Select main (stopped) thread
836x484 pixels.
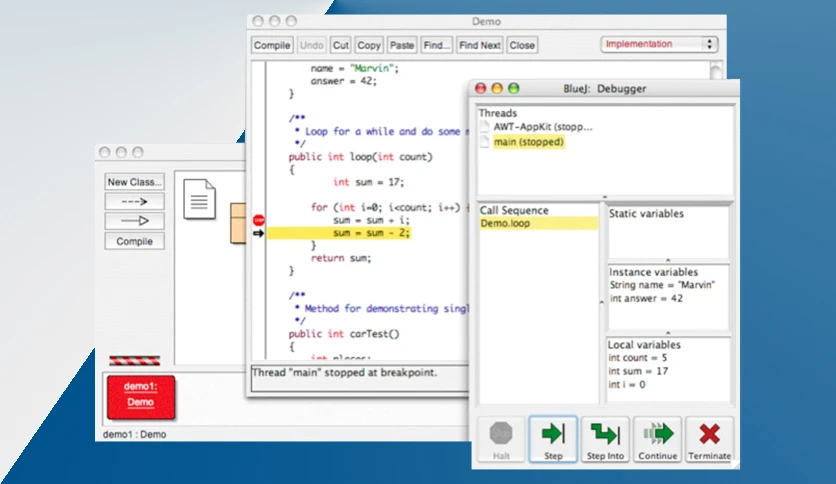[x=528, y=142]
